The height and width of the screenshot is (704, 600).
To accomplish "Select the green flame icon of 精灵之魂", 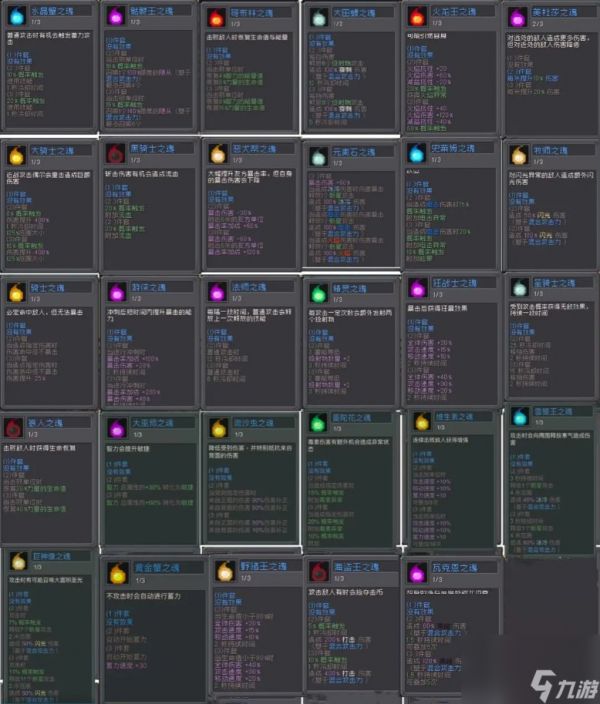I will 318,293.
